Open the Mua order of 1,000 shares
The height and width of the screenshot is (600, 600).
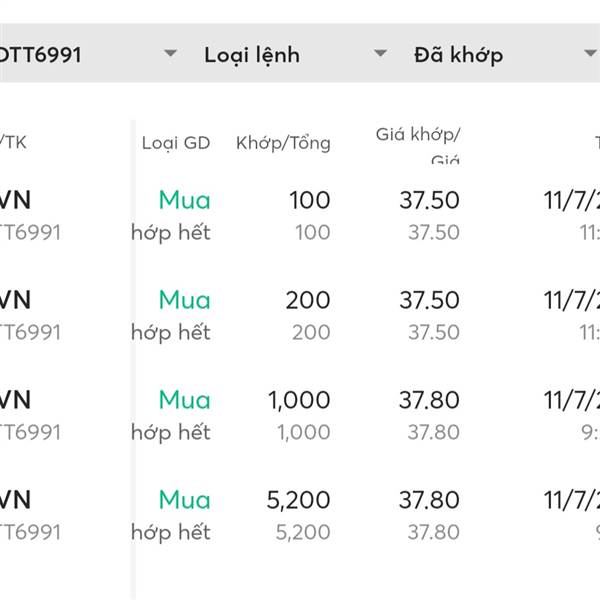click(185, 400)
